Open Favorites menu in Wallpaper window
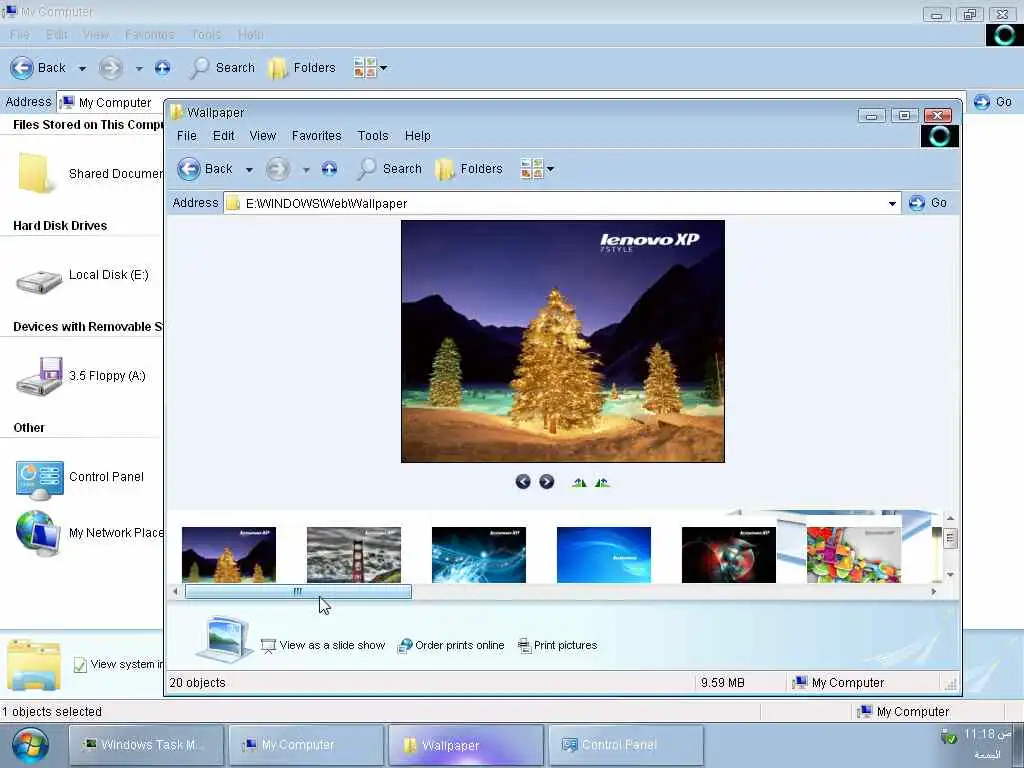 tap(317, 136)
